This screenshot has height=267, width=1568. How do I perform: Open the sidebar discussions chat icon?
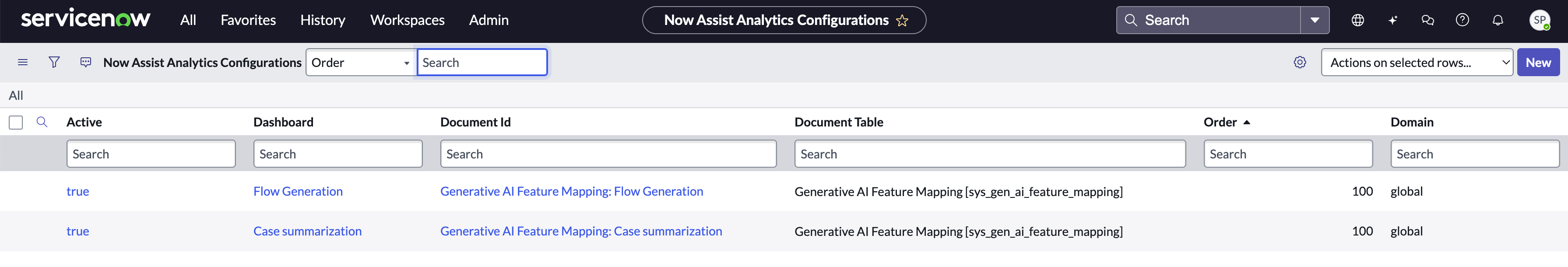coord(1427,20)
